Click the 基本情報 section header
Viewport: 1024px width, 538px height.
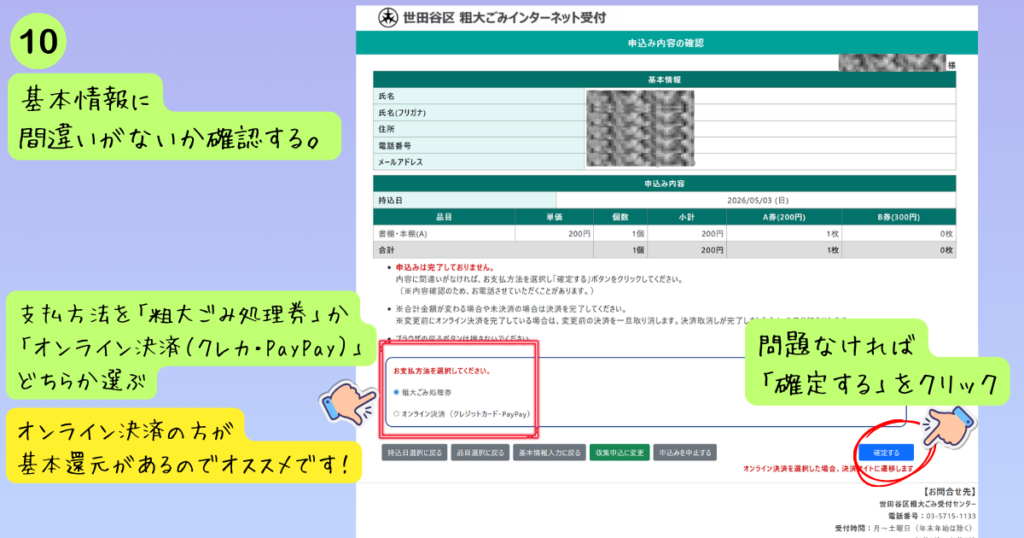pos(664,80)
